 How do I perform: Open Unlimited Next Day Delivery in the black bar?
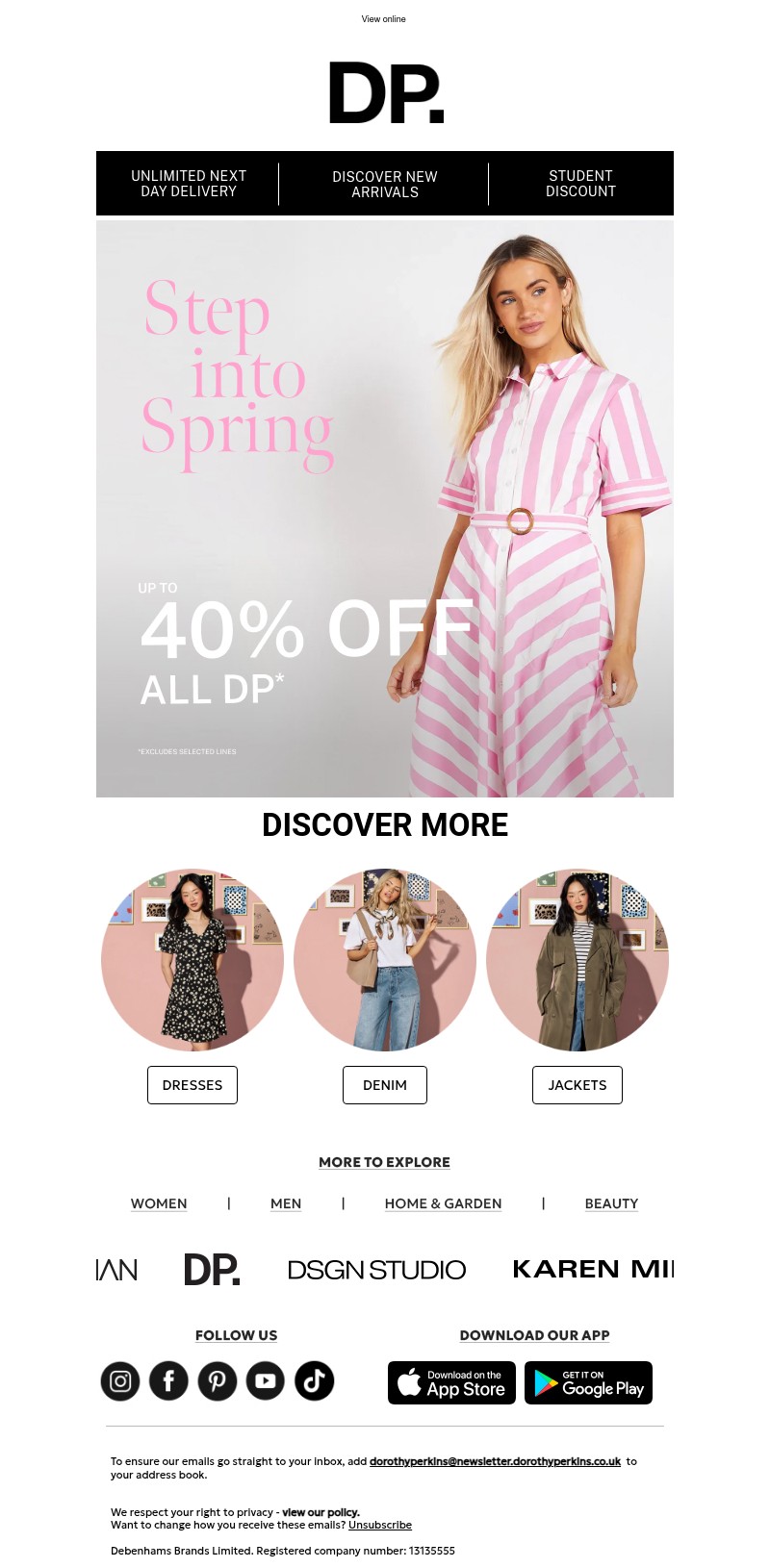[189, 184]
